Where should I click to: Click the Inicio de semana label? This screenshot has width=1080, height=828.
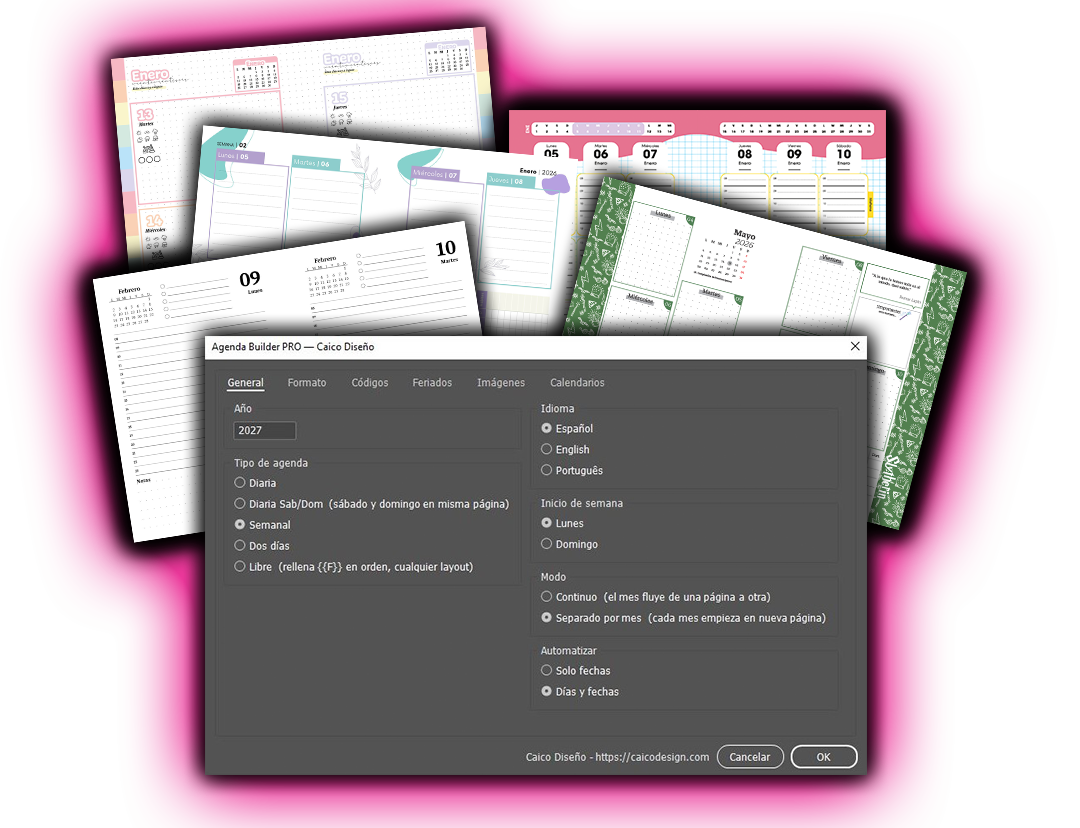pyautogui.click(x=581, y=504)
